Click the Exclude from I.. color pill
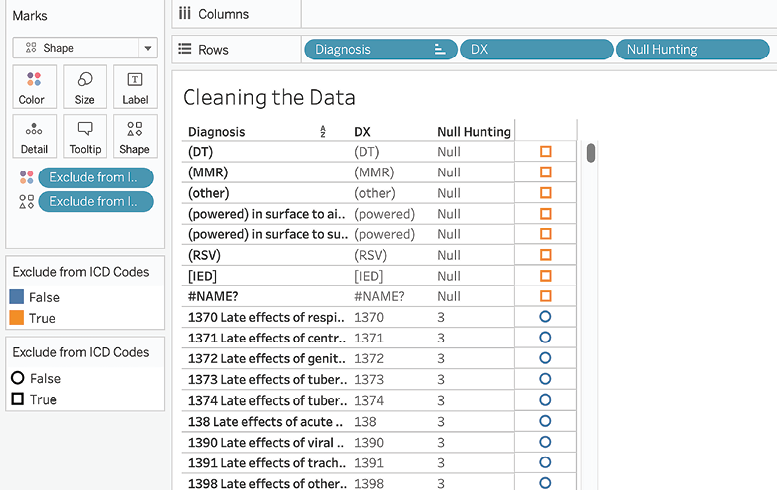This screenshot has width=777, height=490. pyautogui.click(x=96, y=177)
